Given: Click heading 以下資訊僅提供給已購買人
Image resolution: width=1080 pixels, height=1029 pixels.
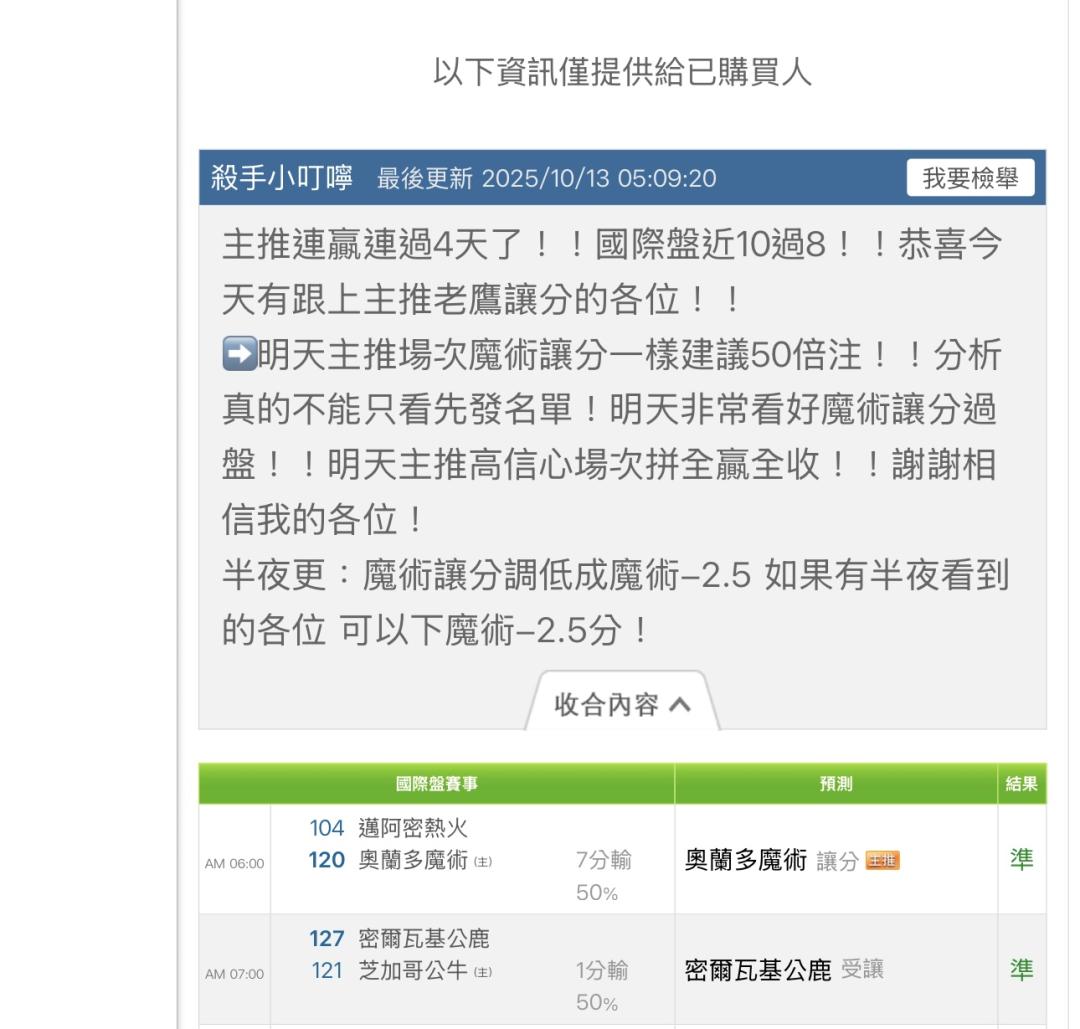Looking at the screenshot, I should pyautogui.click(x=622, y=72).
